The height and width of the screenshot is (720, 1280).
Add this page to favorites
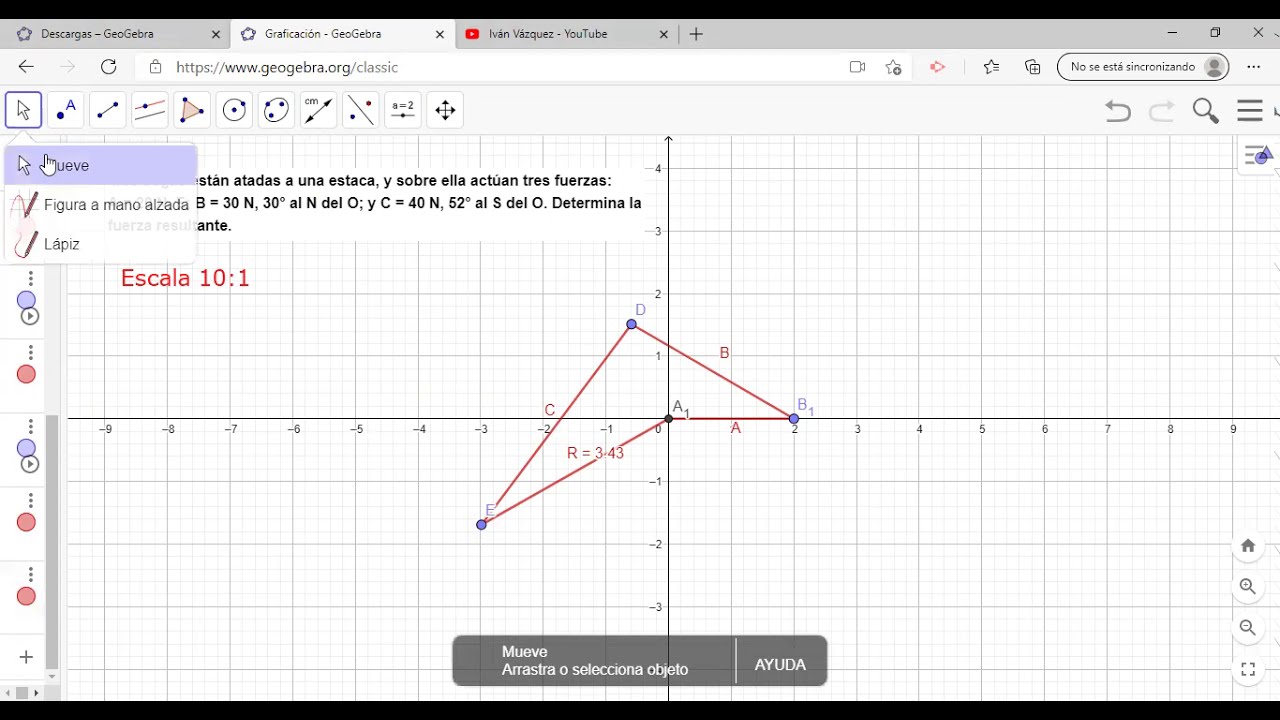coord(893,67)
